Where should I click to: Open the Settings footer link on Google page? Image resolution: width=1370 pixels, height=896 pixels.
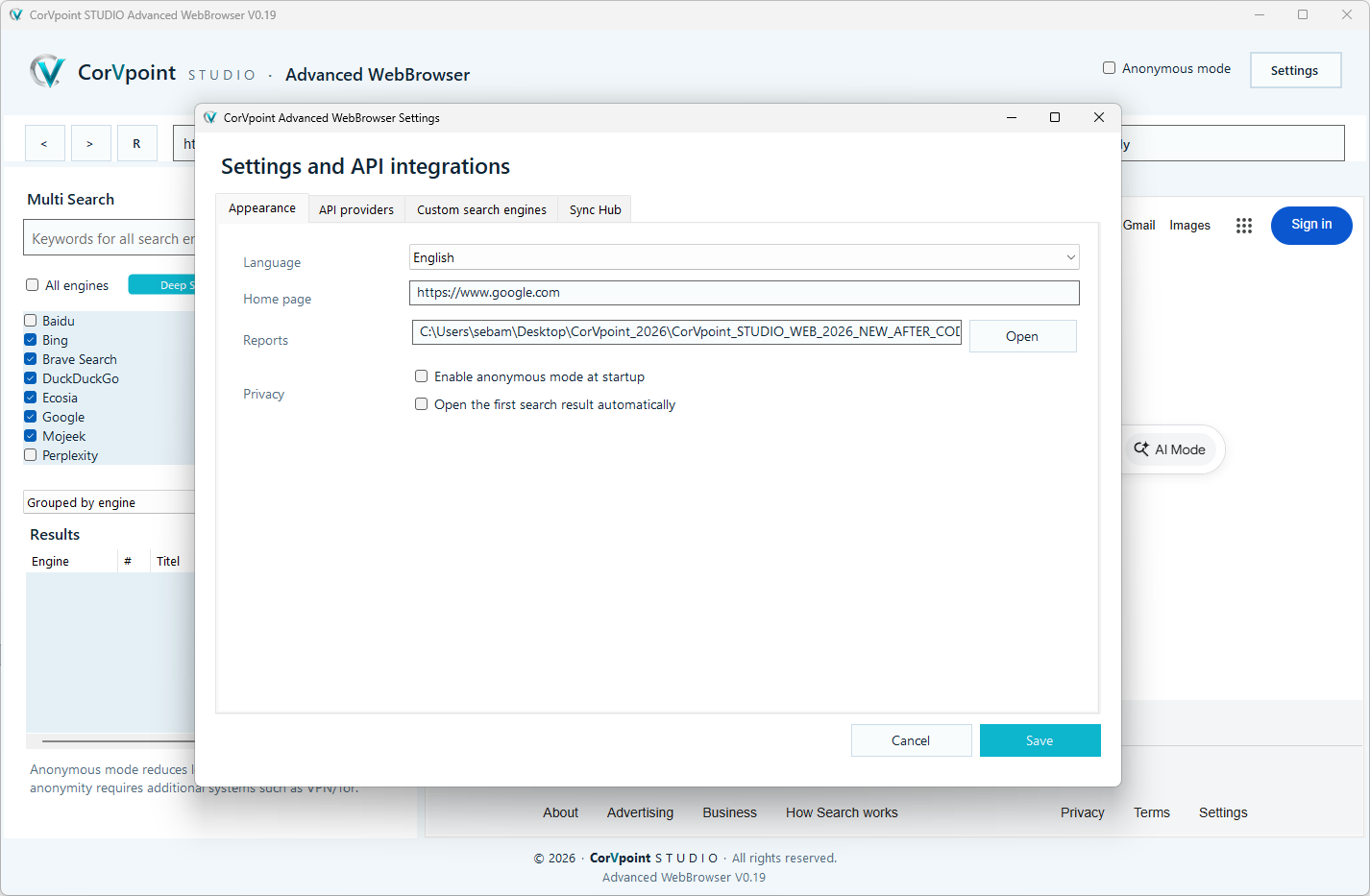(x=1223, y=812)
